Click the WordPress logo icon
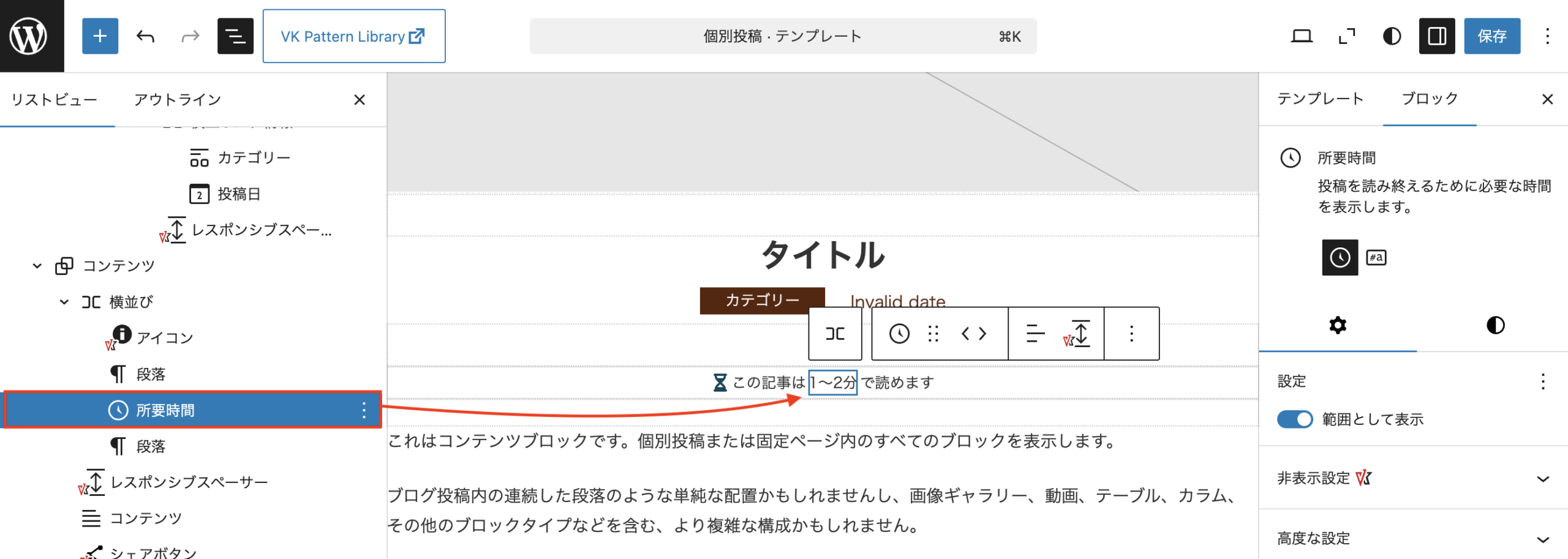 coord(28,36)
